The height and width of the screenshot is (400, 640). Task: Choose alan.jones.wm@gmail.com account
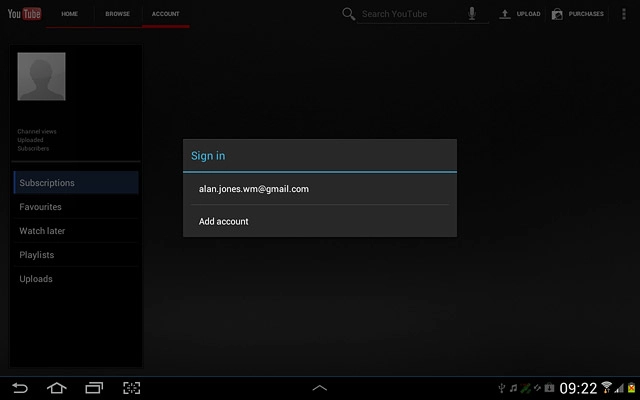[319, 189]
